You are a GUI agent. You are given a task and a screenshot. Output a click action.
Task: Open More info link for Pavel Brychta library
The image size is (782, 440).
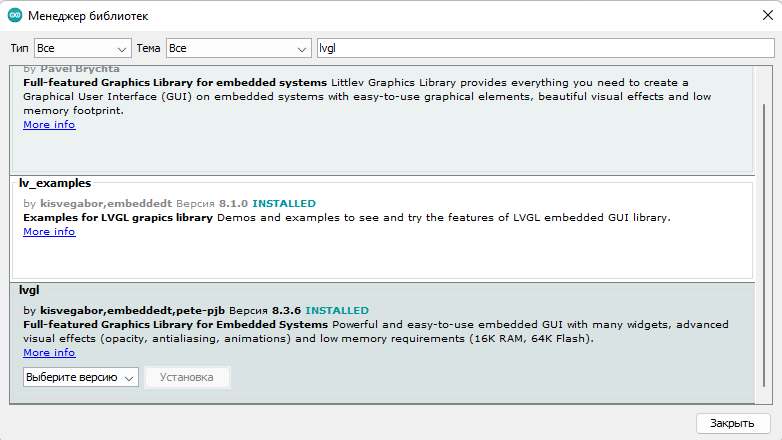click(49, 125)
